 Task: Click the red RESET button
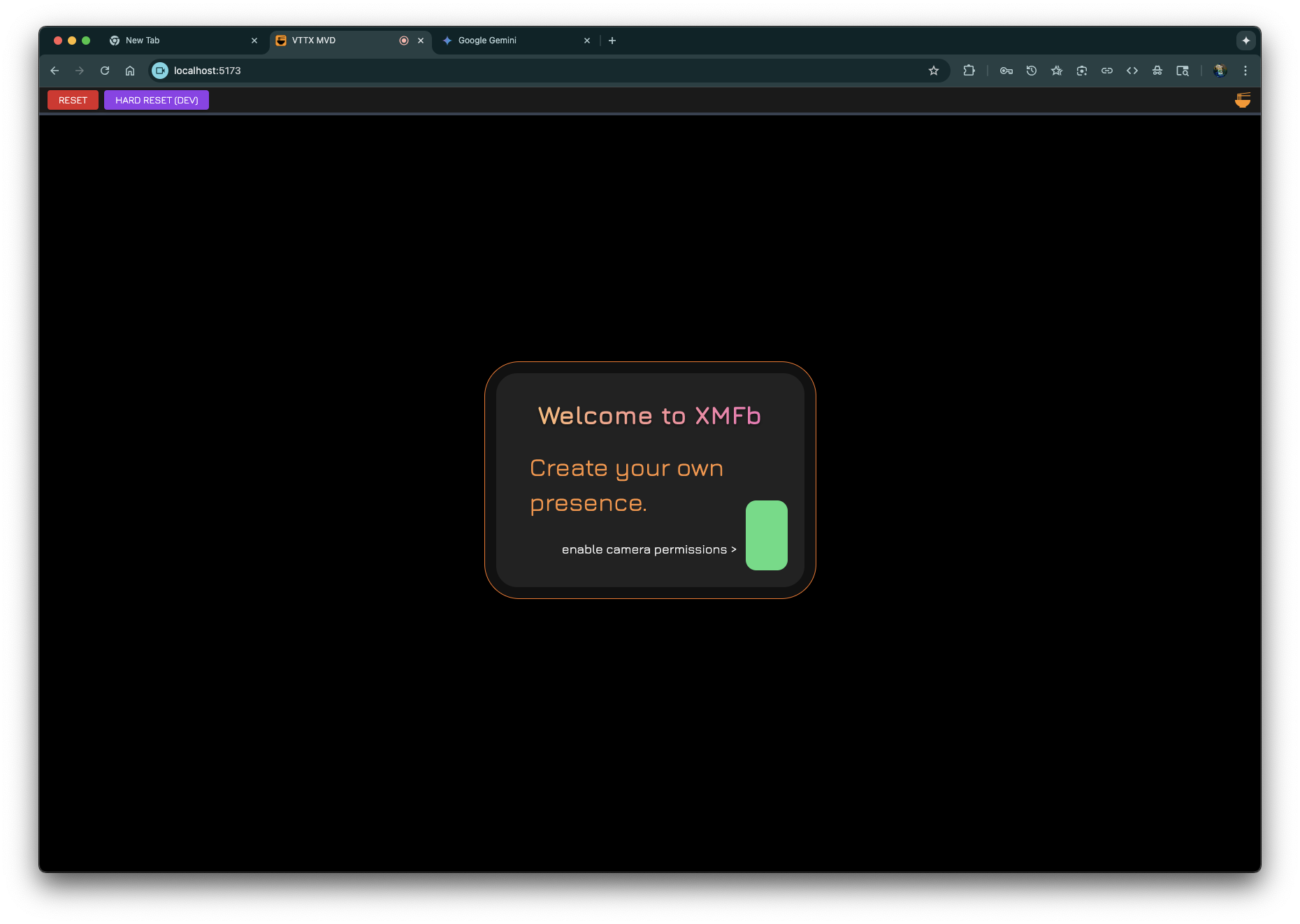[x=73, y=100]
